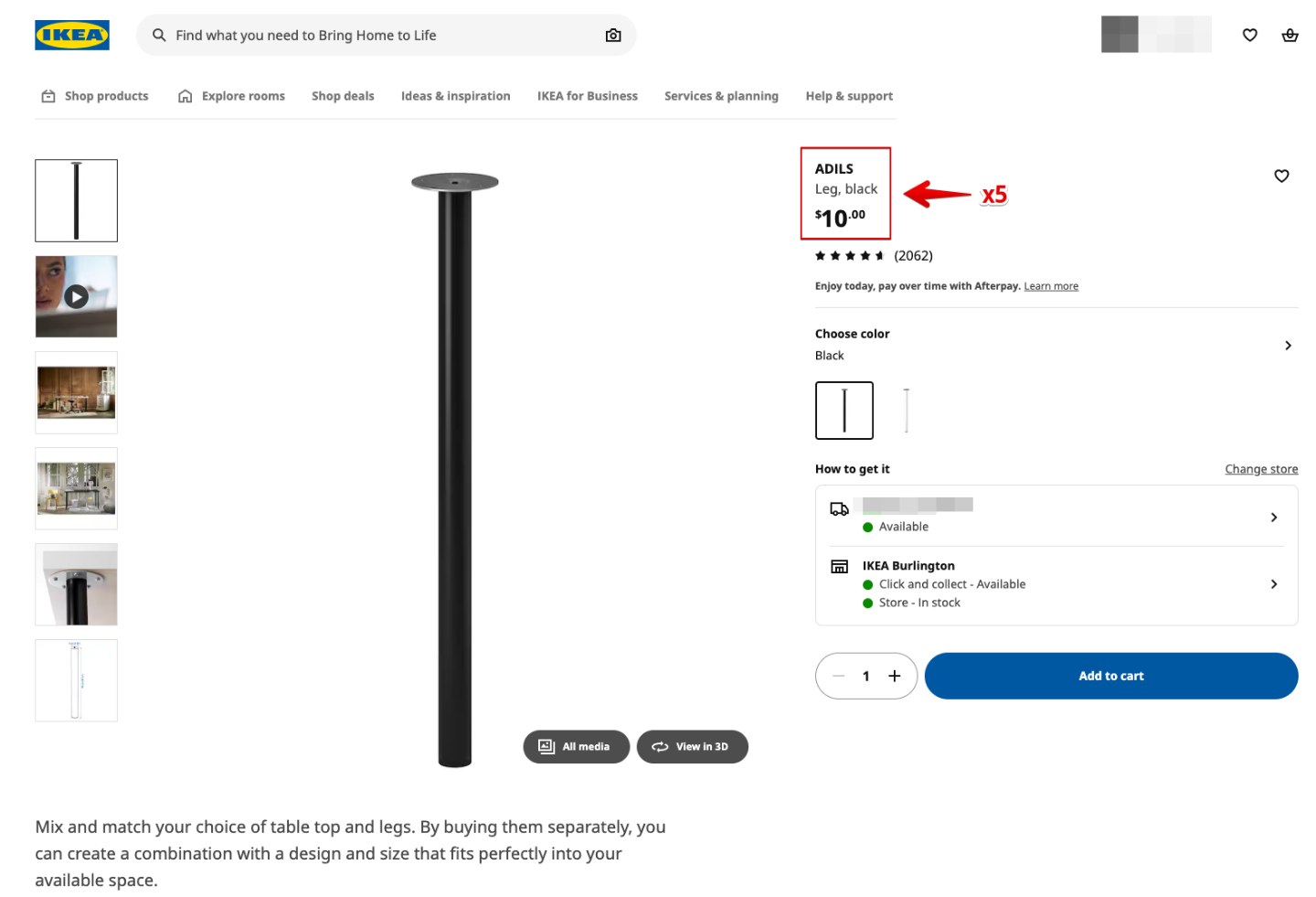The height and width of the screenshot is (897, 1316).
Task: Select the black color swatch
Action: coord(844,411)
